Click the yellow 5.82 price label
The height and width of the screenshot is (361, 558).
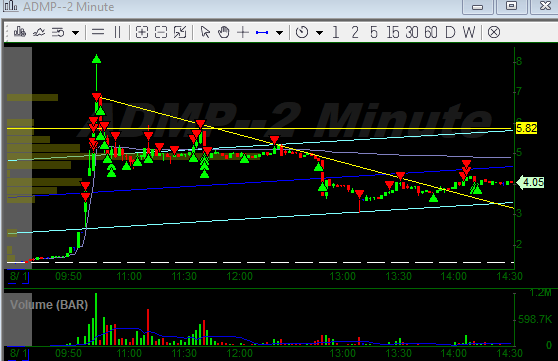[526, 128]
